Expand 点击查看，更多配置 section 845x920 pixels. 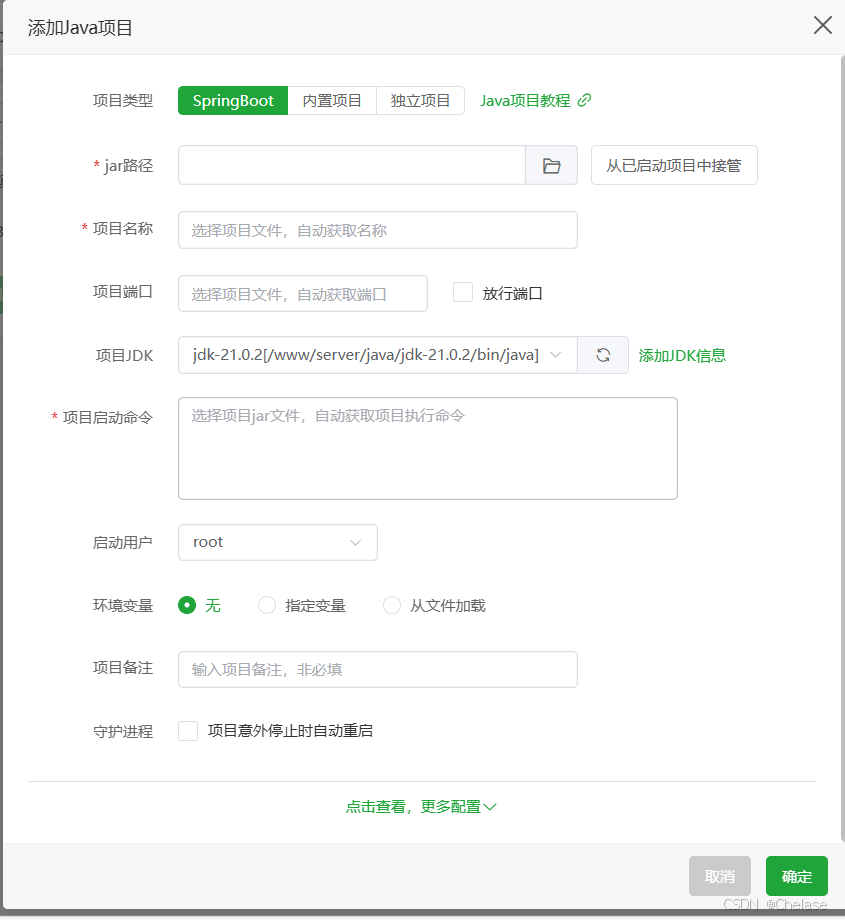click(x=421, y=807)
